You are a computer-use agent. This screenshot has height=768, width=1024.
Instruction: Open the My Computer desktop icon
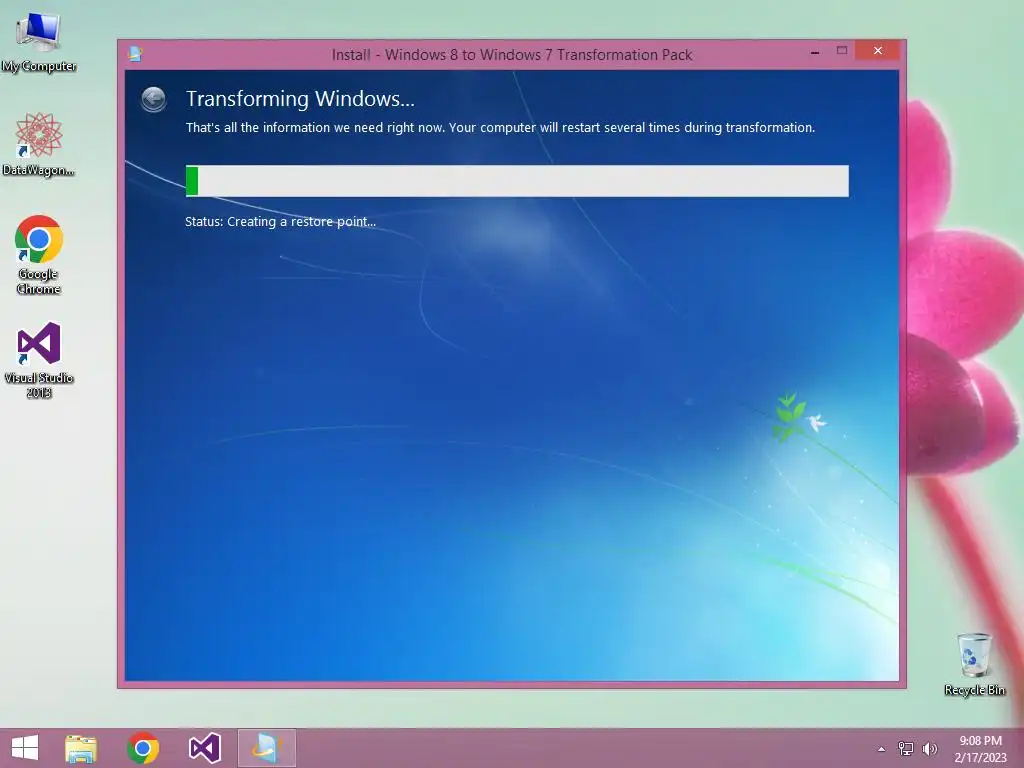pyautogui.click(x=39, y=42)
